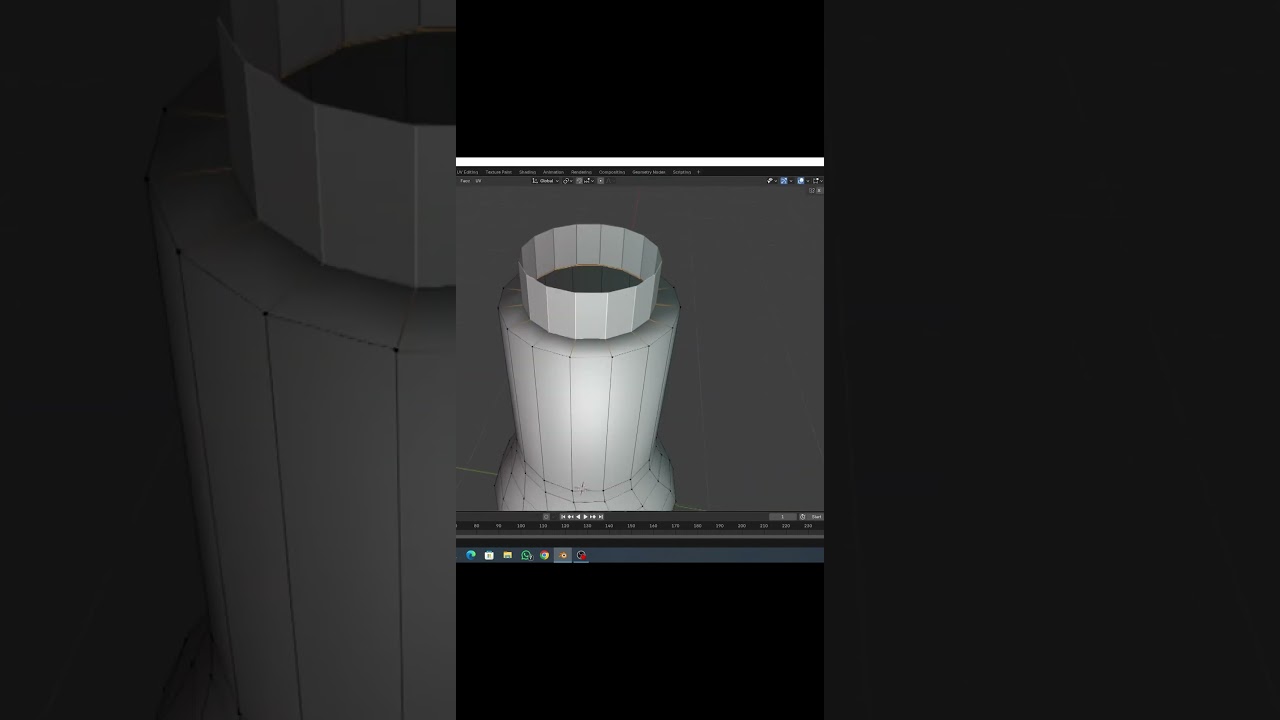Open Microsoft Edge from the taskbar
The width and height of the screenshot is (1280, 720).
click(x=471, y=555)
